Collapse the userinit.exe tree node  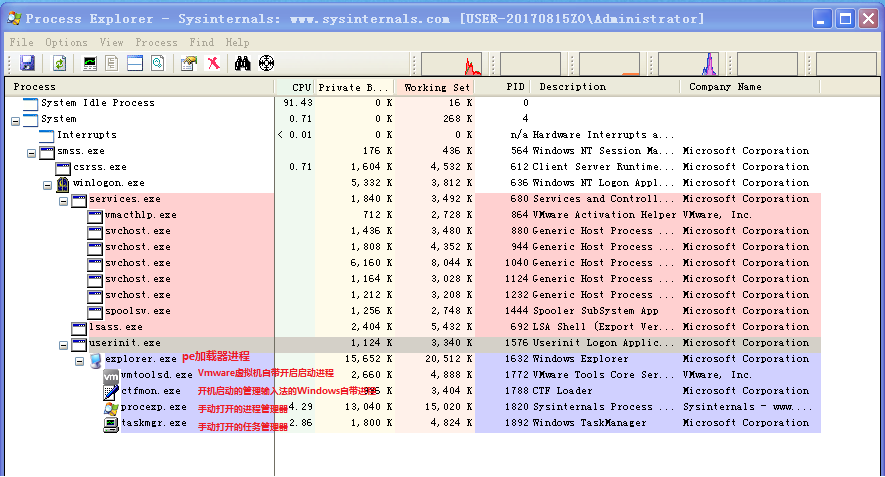[x=64, y=345]
